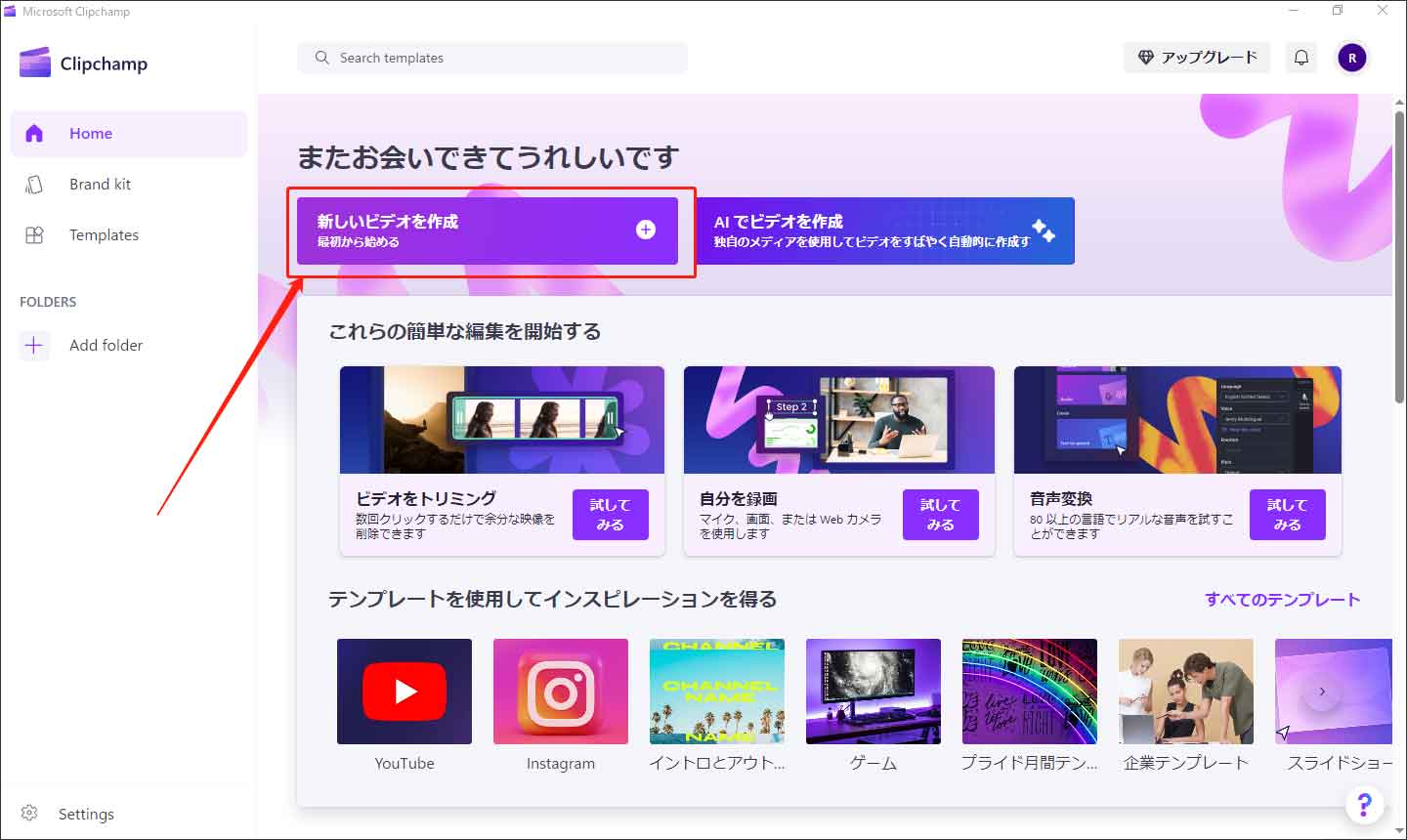
Task: Click the 音声変換 title text
Action: click(1061, 499)
